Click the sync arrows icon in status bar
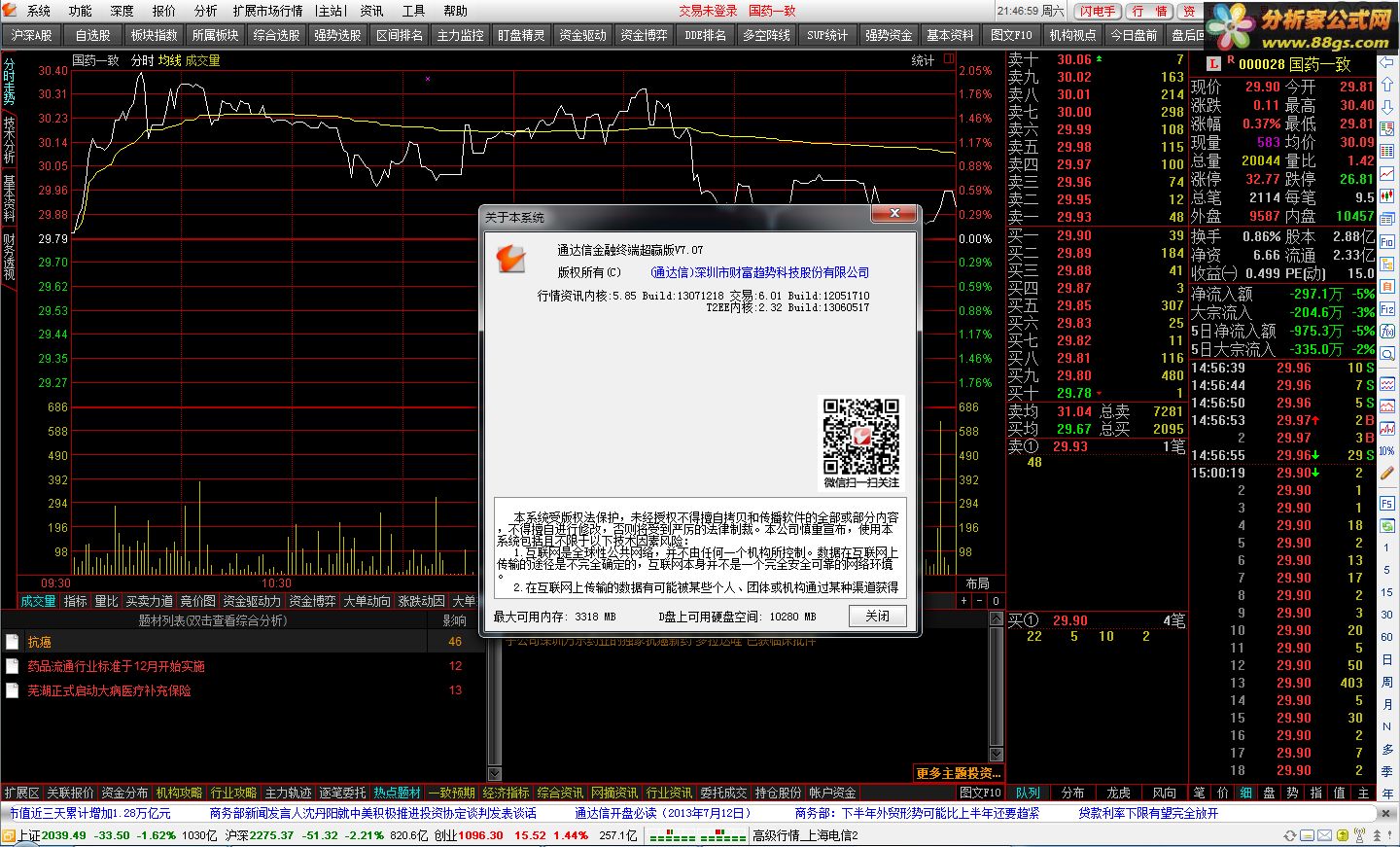The height and width of the screenshot is (847, 1400). tap(1290, 835)
